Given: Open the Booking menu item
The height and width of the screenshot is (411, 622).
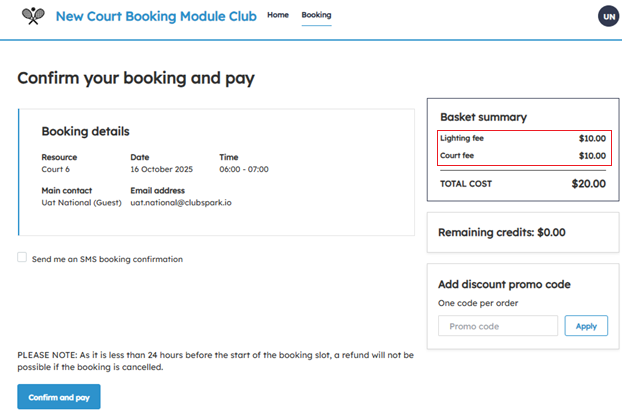Looking at the screenshot, I should pyautogui.click(x=316, y=15).
